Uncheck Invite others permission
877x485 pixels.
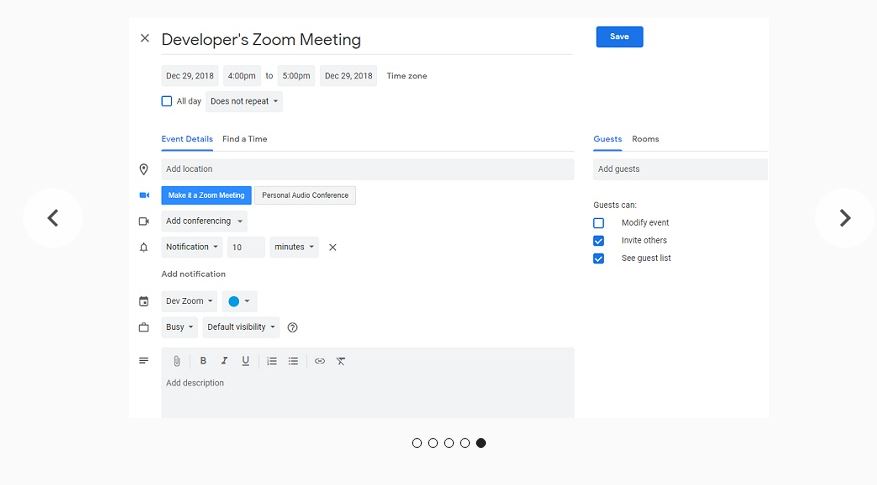pos(598,241)
